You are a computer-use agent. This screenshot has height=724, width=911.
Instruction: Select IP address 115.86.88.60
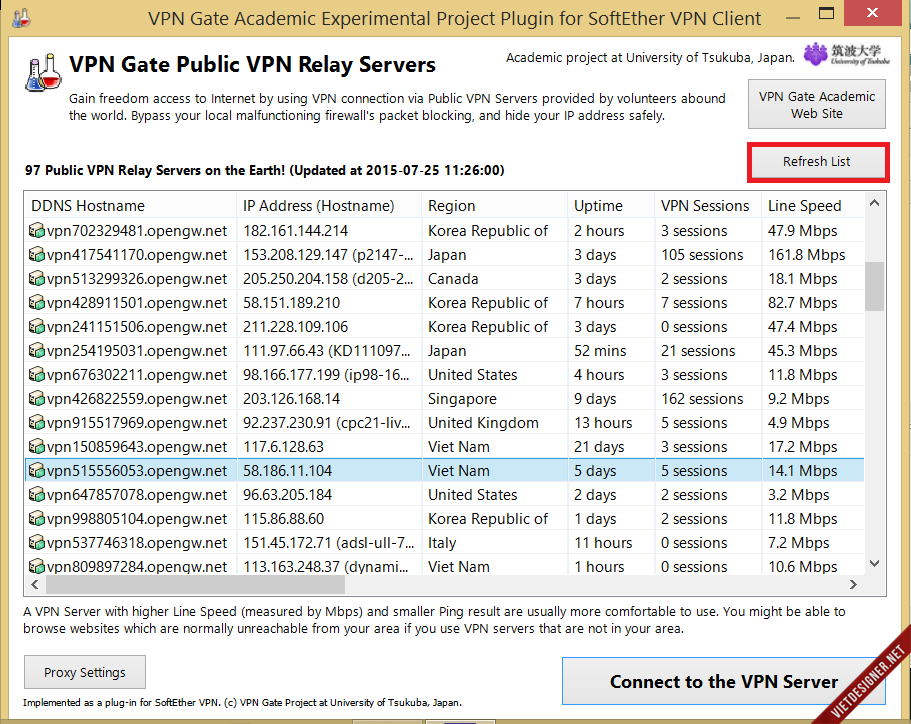tap(284, 518)
